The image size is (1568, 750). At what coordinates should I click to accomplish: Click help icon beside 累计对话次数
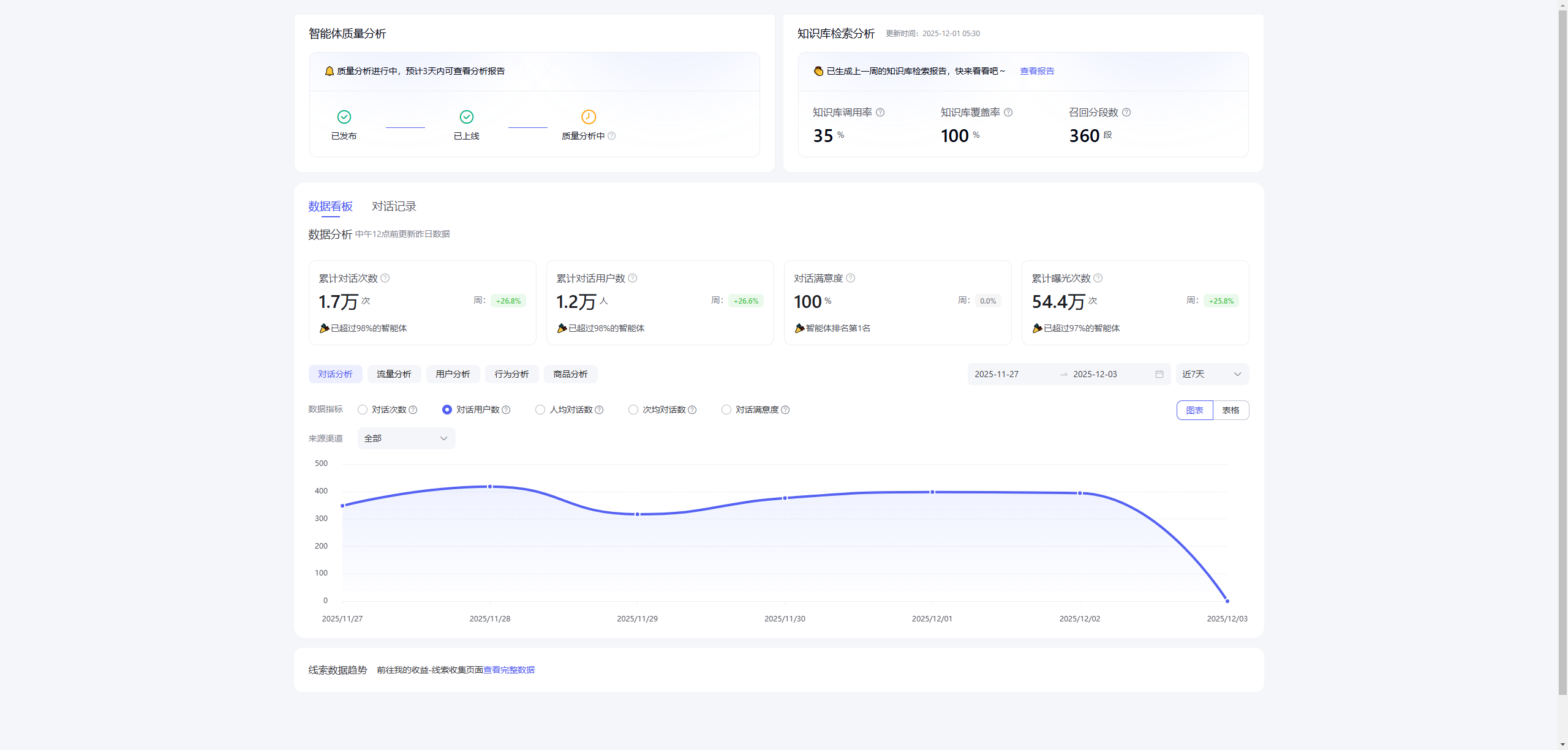(x=385, y=278)
